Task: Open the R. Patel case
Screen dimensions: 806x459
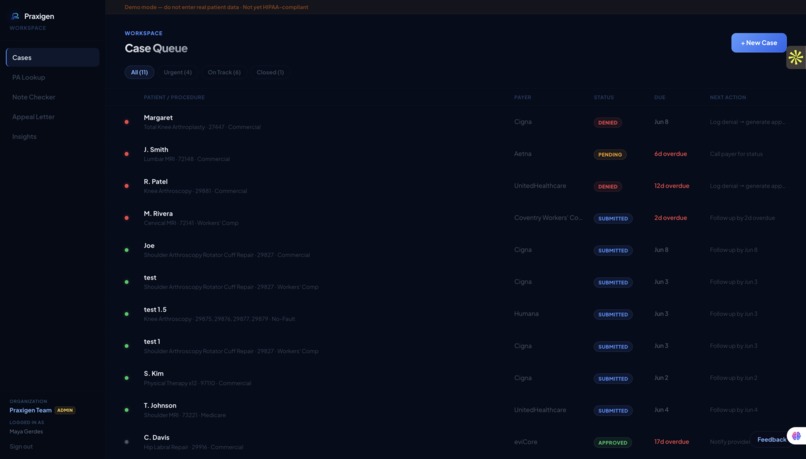Action: pos(455,186)
